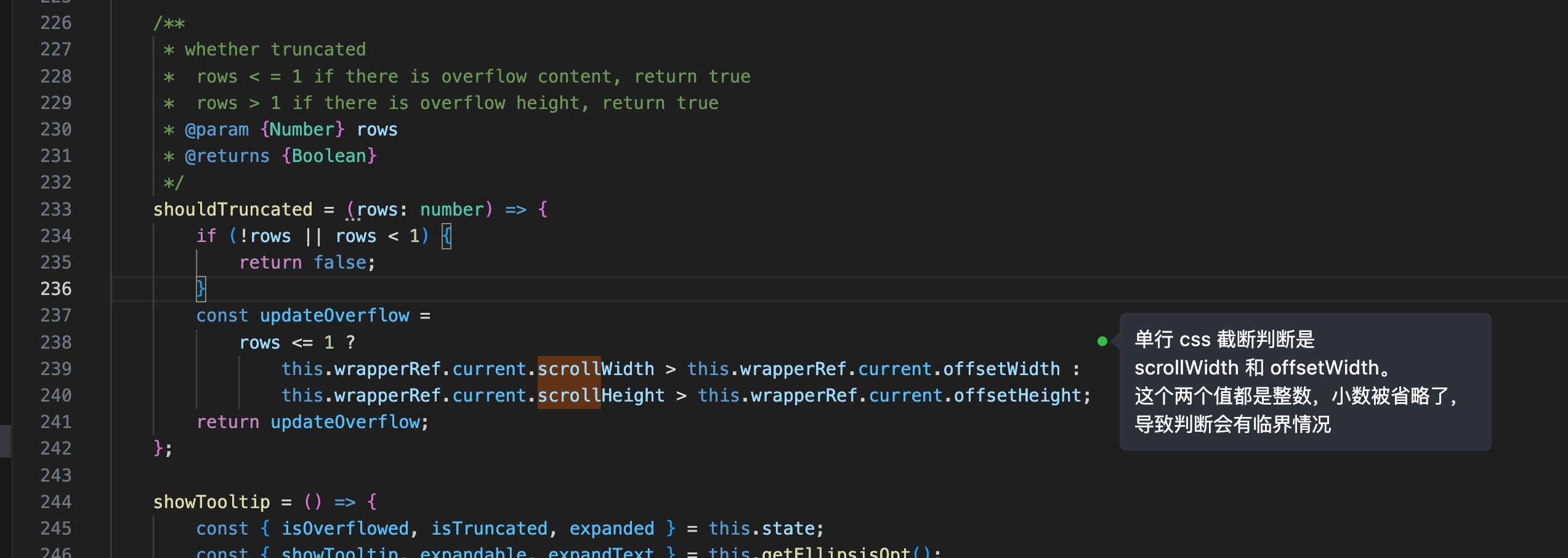The width and height of the screenshot is (1568, 558).
Task: Select the isOverflowed destructured variable
Action: (344, 528)
